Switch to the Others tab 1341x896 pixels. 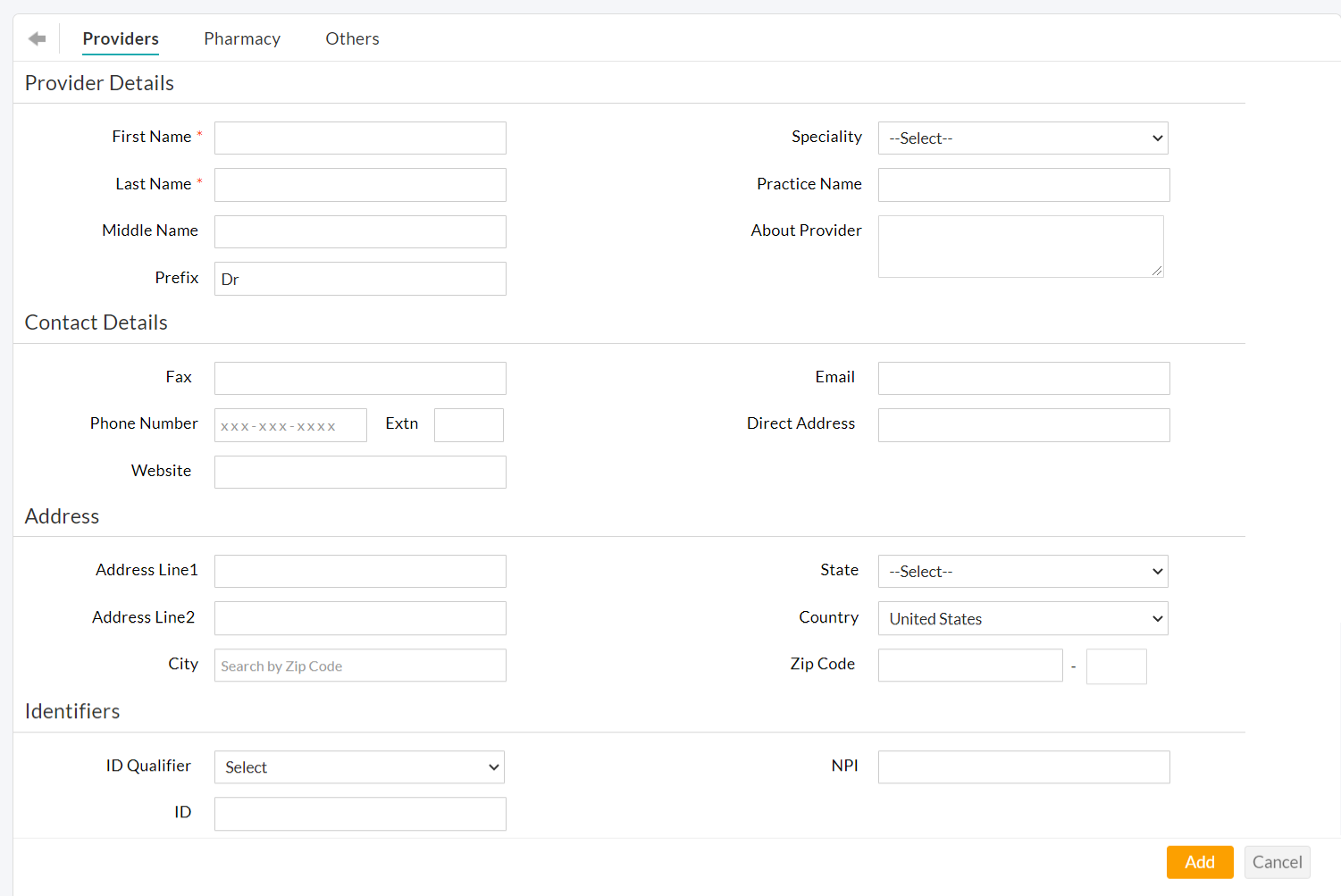[x=352, y=38]
